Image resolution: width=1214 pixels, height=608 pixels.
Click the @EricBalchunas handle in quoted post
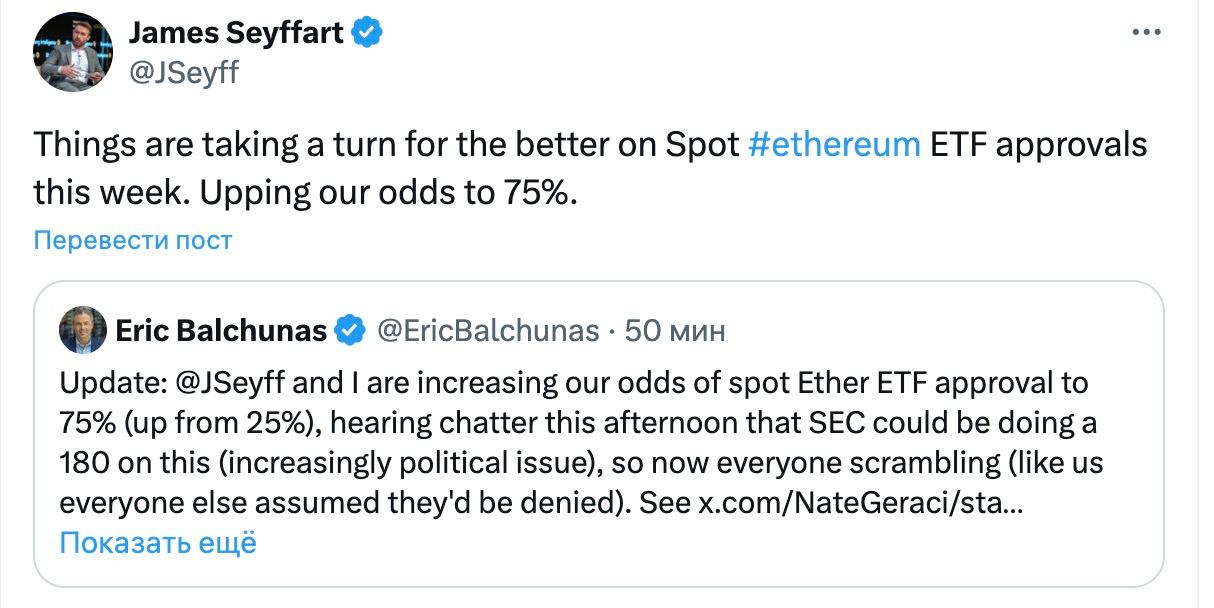487,330
